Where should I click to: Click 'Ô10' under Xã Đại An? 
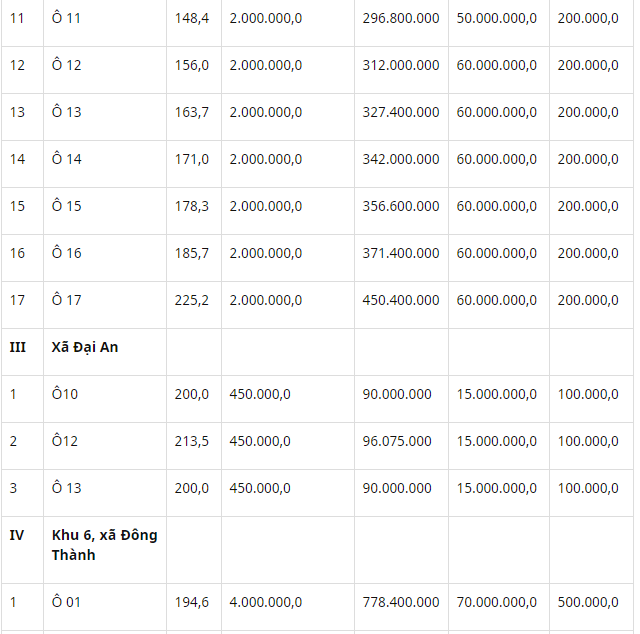tap(65, 394)
